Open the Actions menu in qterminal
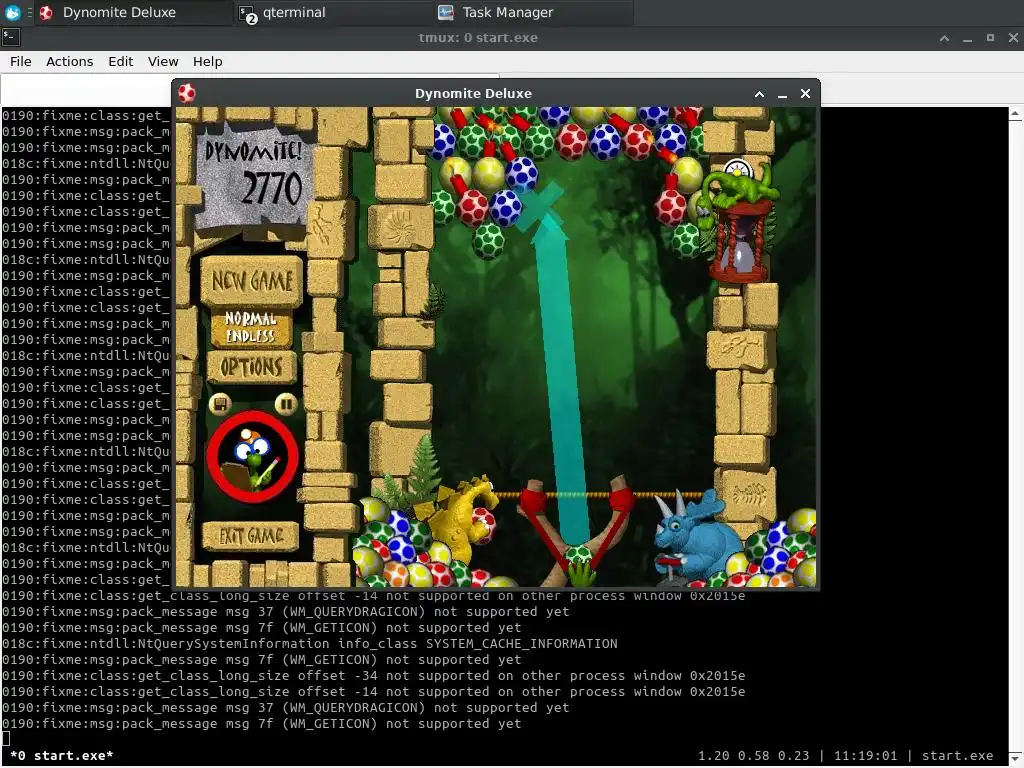 pyautogui.click(x=69, y=61)
